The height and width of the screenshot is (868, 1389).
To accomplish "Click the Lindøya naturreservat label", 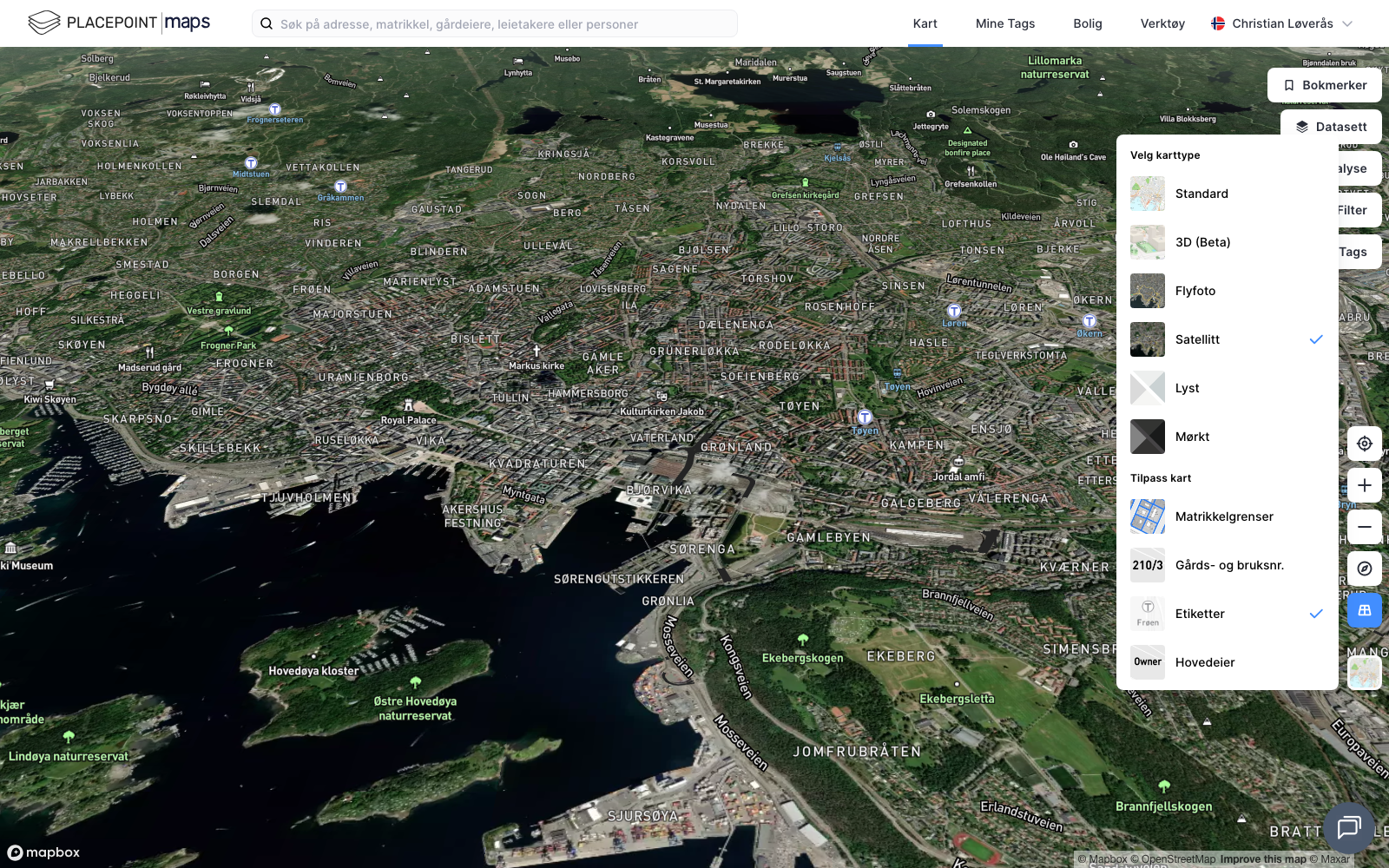I will tap(69, 757).
